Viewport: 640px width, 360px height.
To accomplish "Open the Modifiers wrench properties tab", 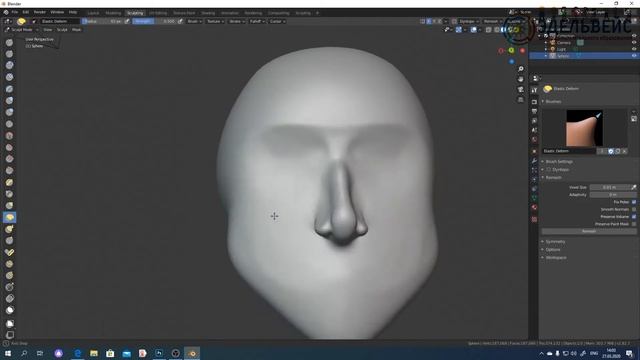I will tap(534, 161).
